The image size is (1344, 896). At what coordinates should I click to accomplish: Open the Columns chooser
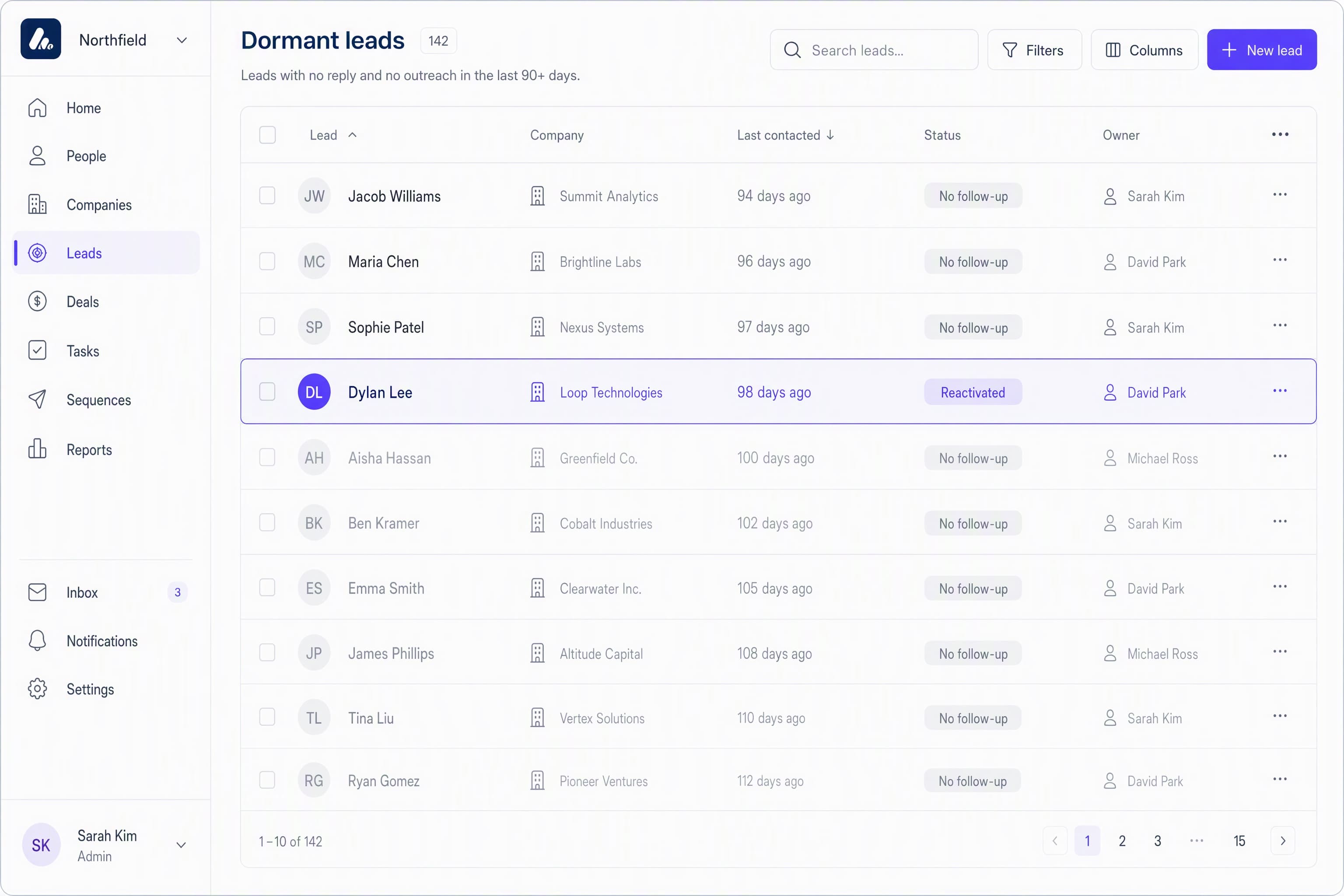pyautogui.click(x=1144, y=50)
